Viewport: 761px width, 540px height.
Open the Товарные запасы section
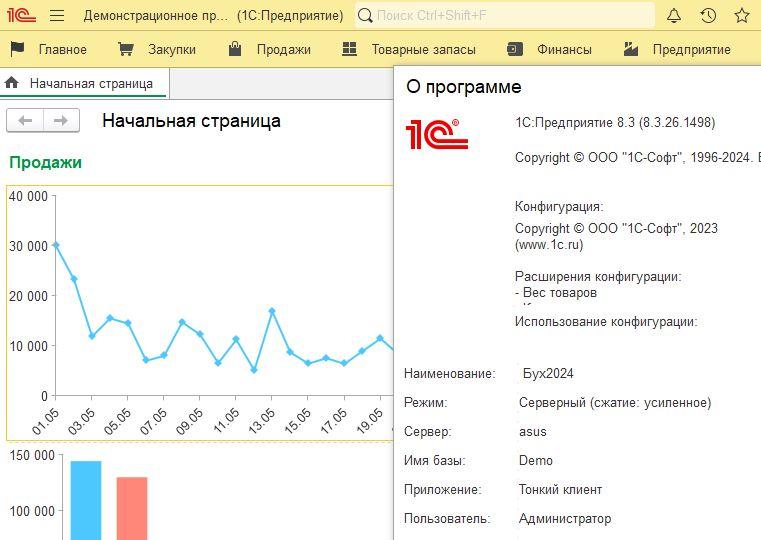tap(423, 49)
